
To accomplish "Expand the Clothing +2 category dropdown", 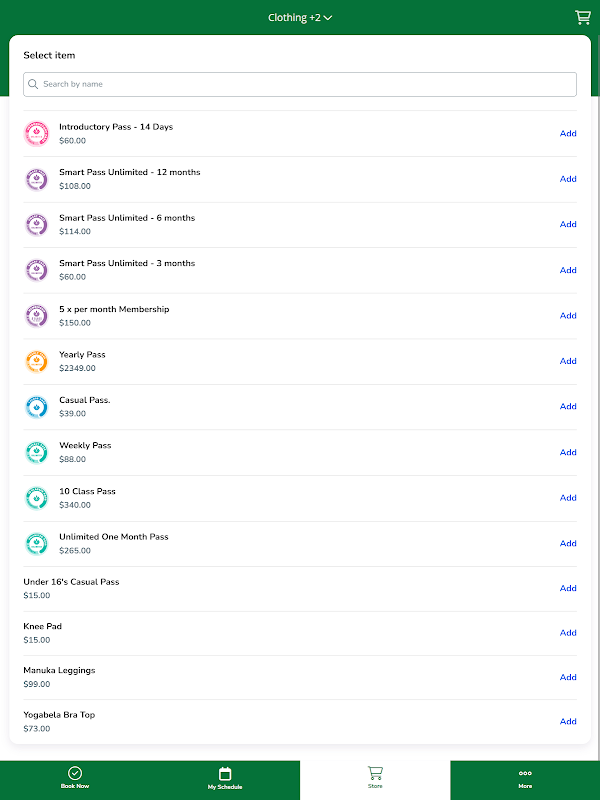I will (x=300, y=17).
